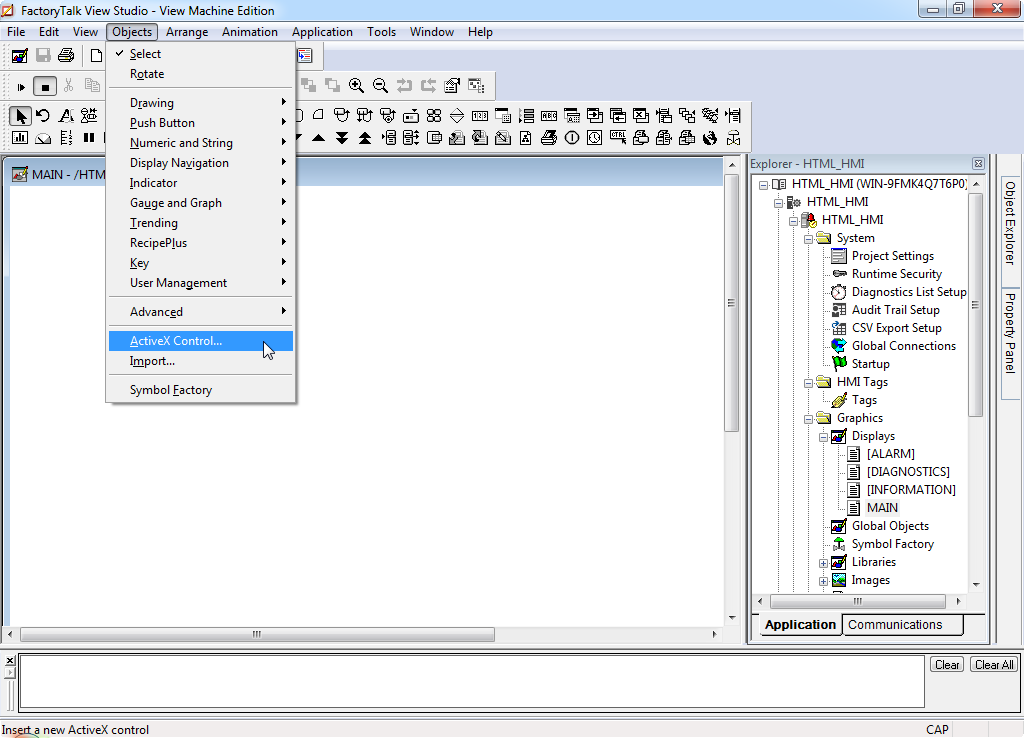Image resolution: width=1024 pixels, height=738 pixels.
Task: Choose the Rotate tool icon
Action: 43,116
